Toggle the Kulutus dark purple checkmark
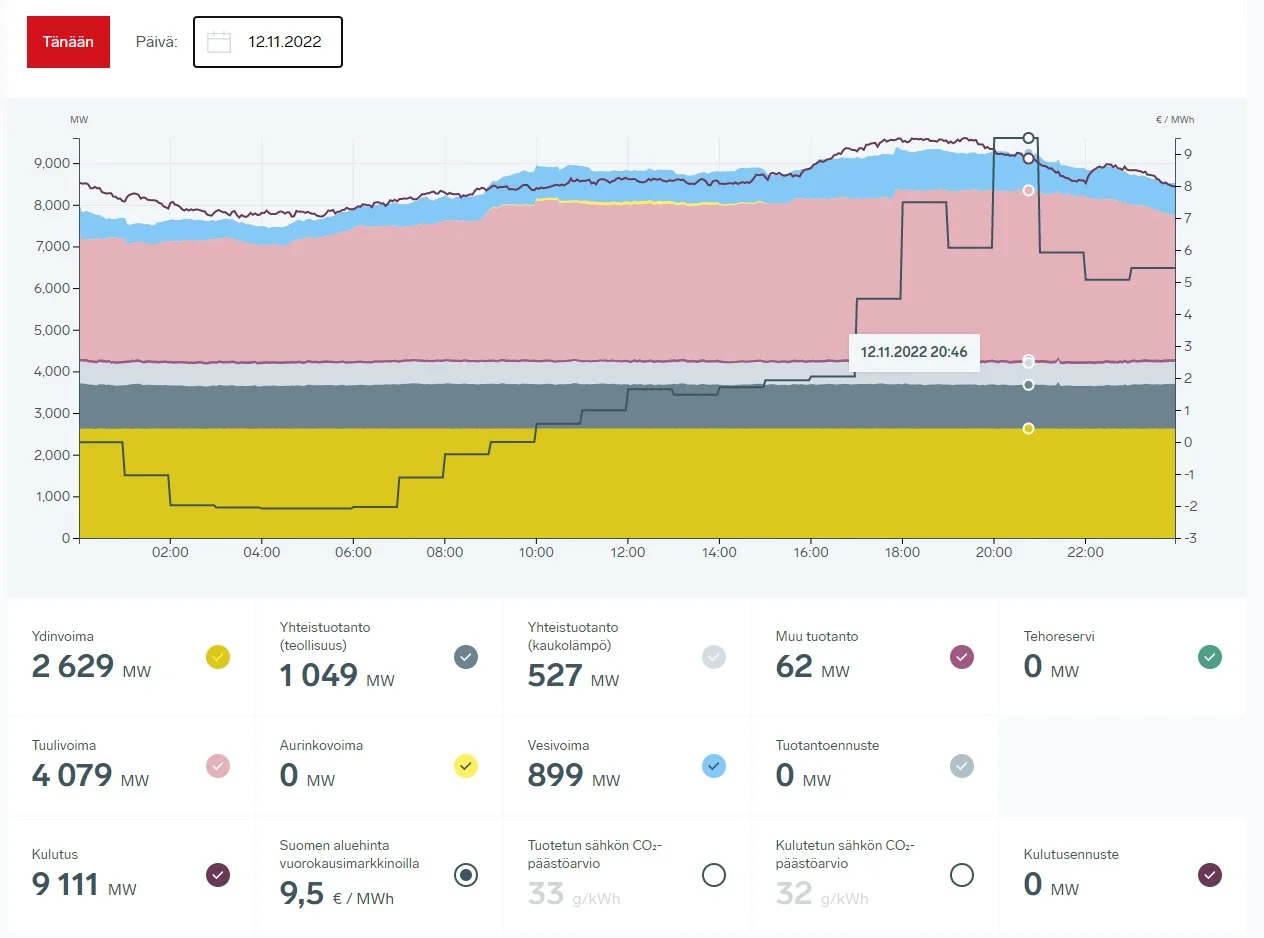 click(x=218, y=875)
